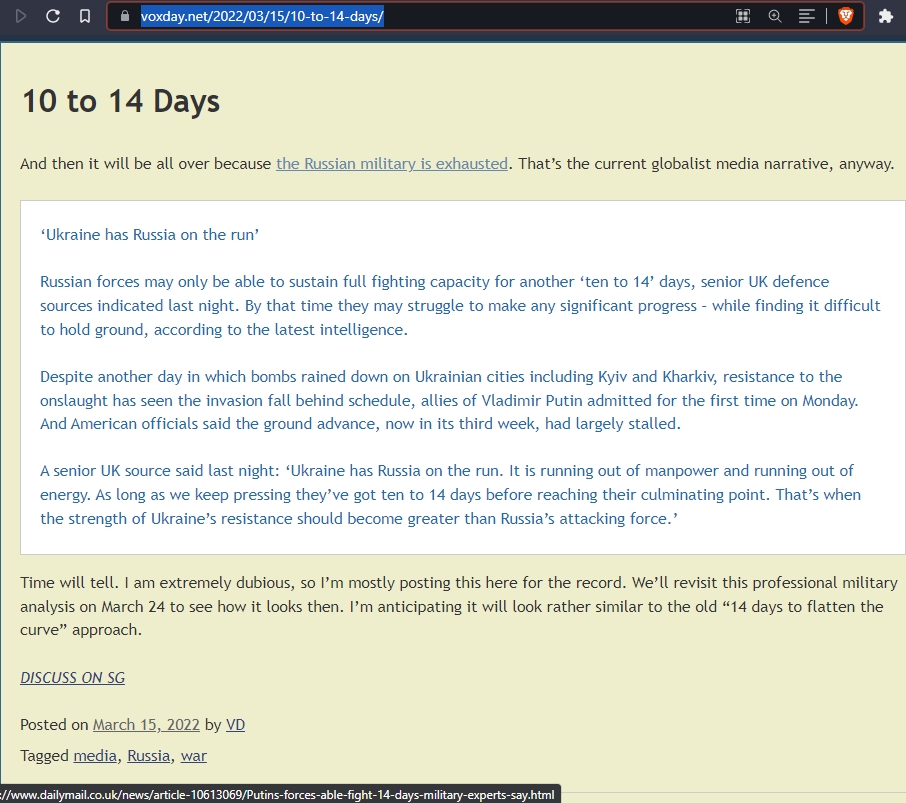Click the '10 to 14 Days' post title

point(121,101)
